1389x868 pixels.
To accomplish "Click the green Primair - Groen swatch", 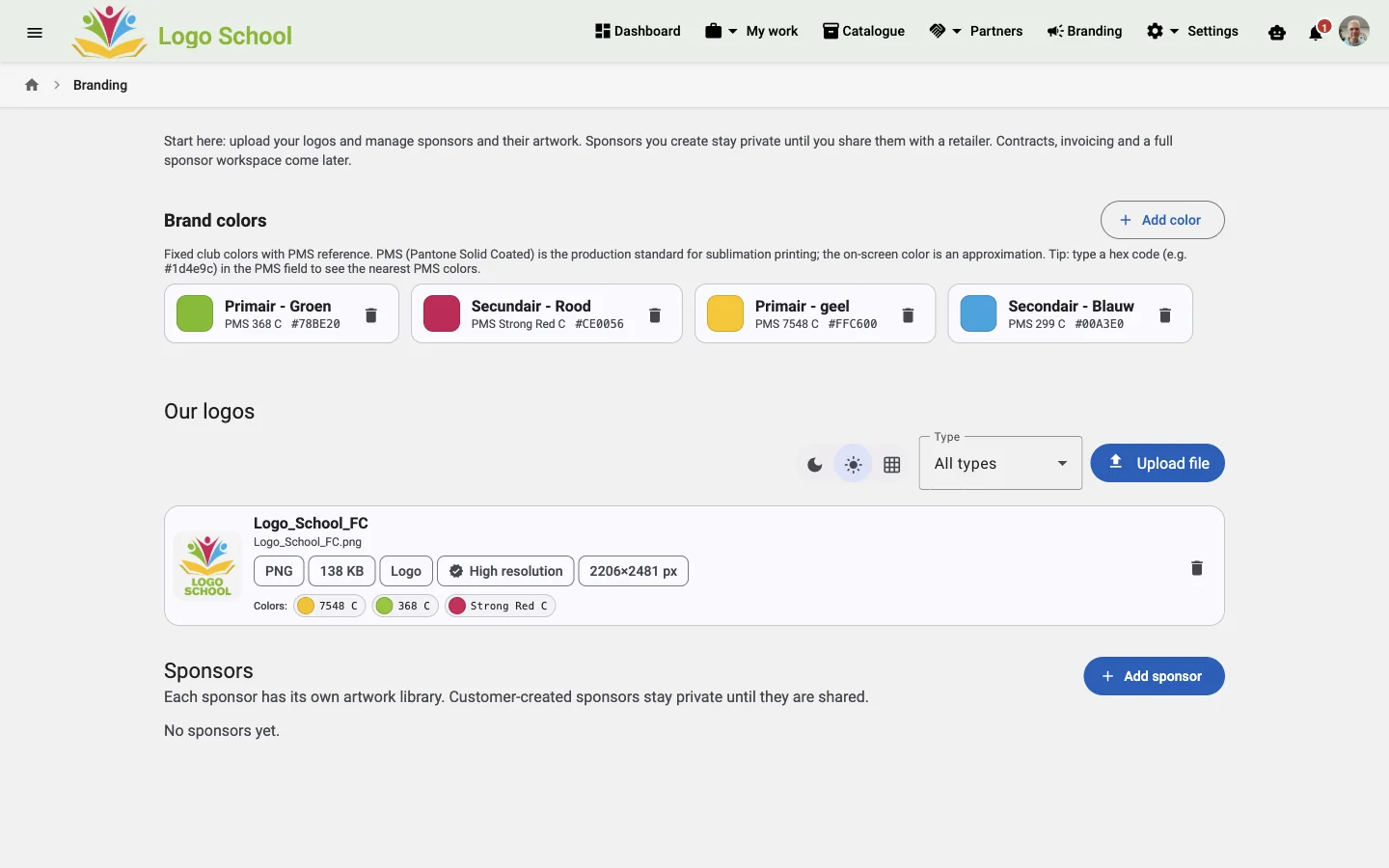I will coord(195,313).
